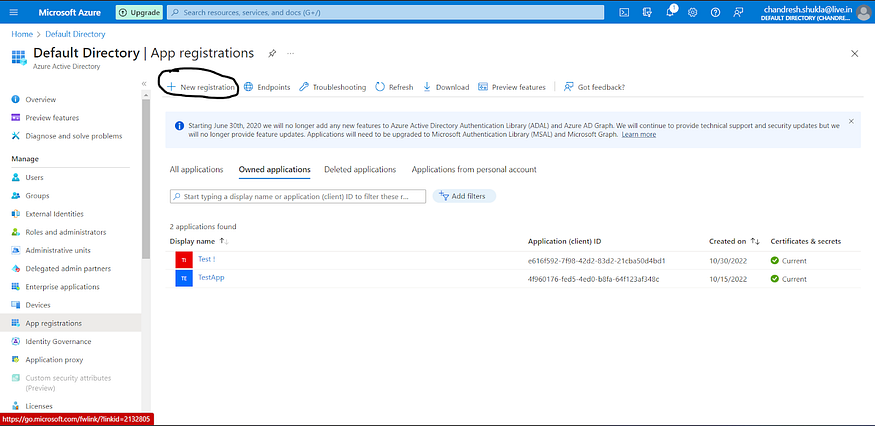
Task: Open Applications from personal account tab
Action: pyautogui.click(x=474, y=169)
